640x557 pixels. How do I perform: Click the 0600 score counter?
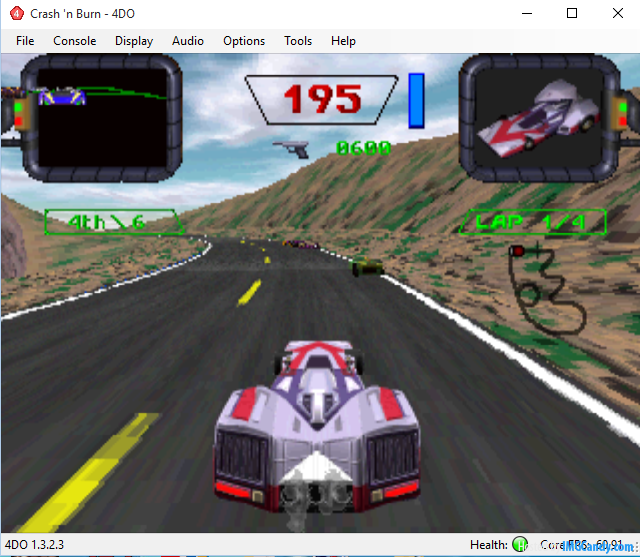(363, 148)
